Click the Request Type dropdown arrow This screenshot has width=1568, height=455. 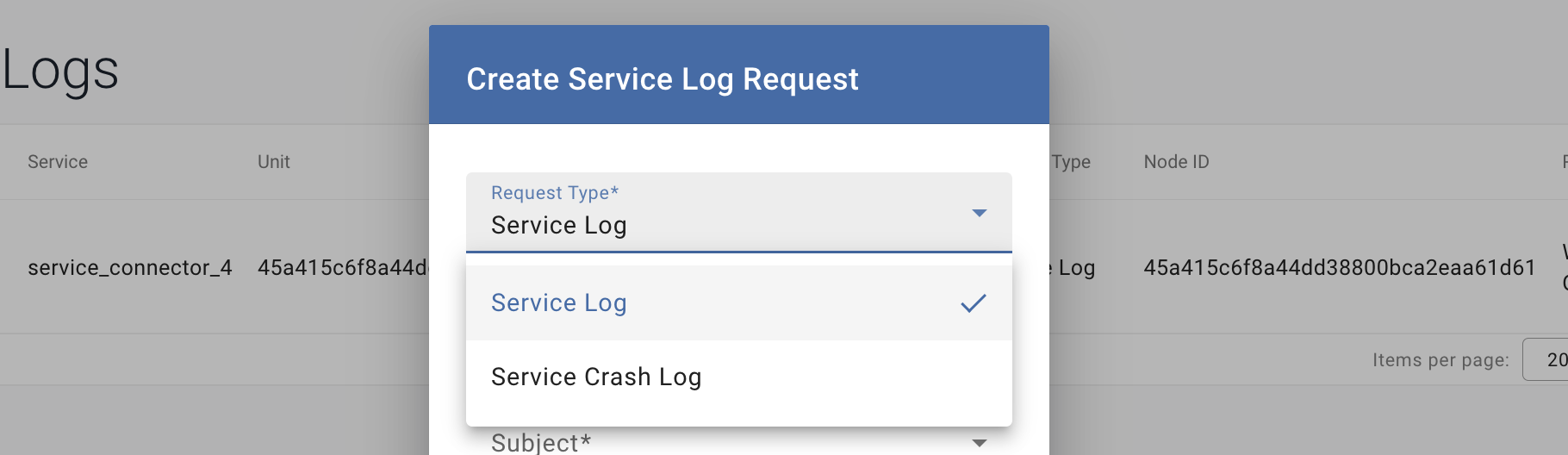(979, 213)
